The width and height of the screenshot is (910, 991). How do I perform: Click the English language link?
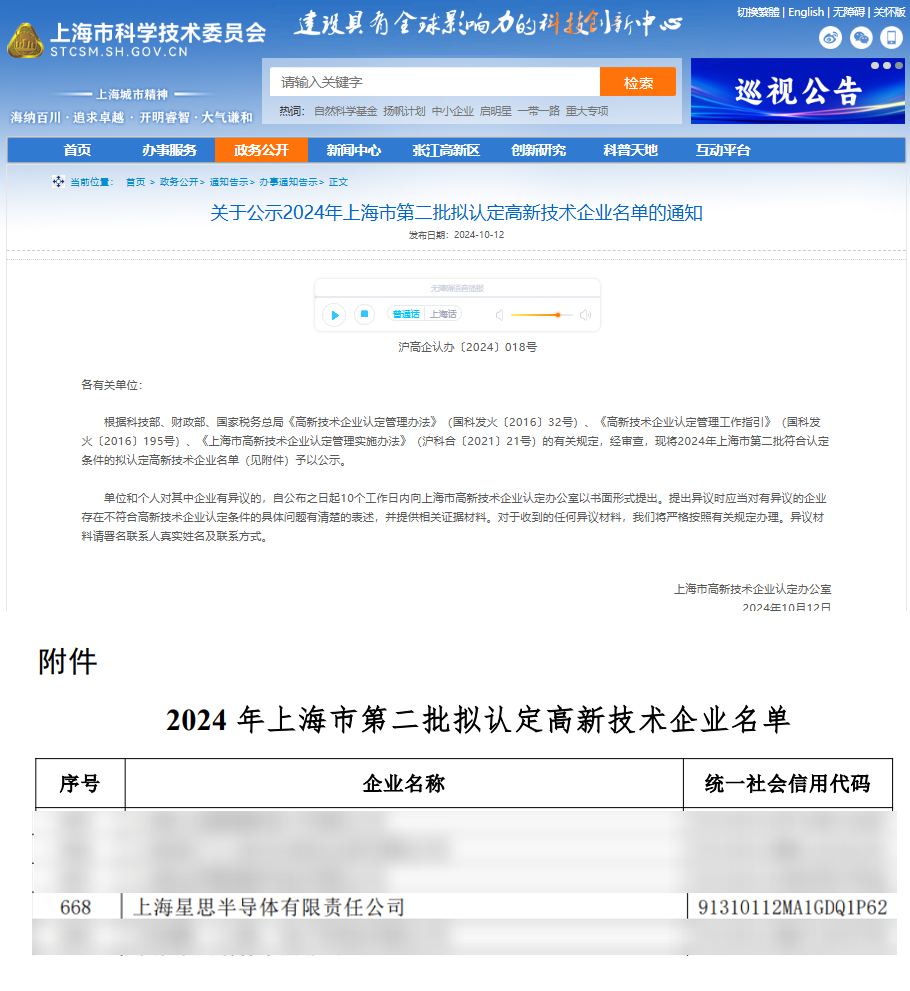coord(806,12)
